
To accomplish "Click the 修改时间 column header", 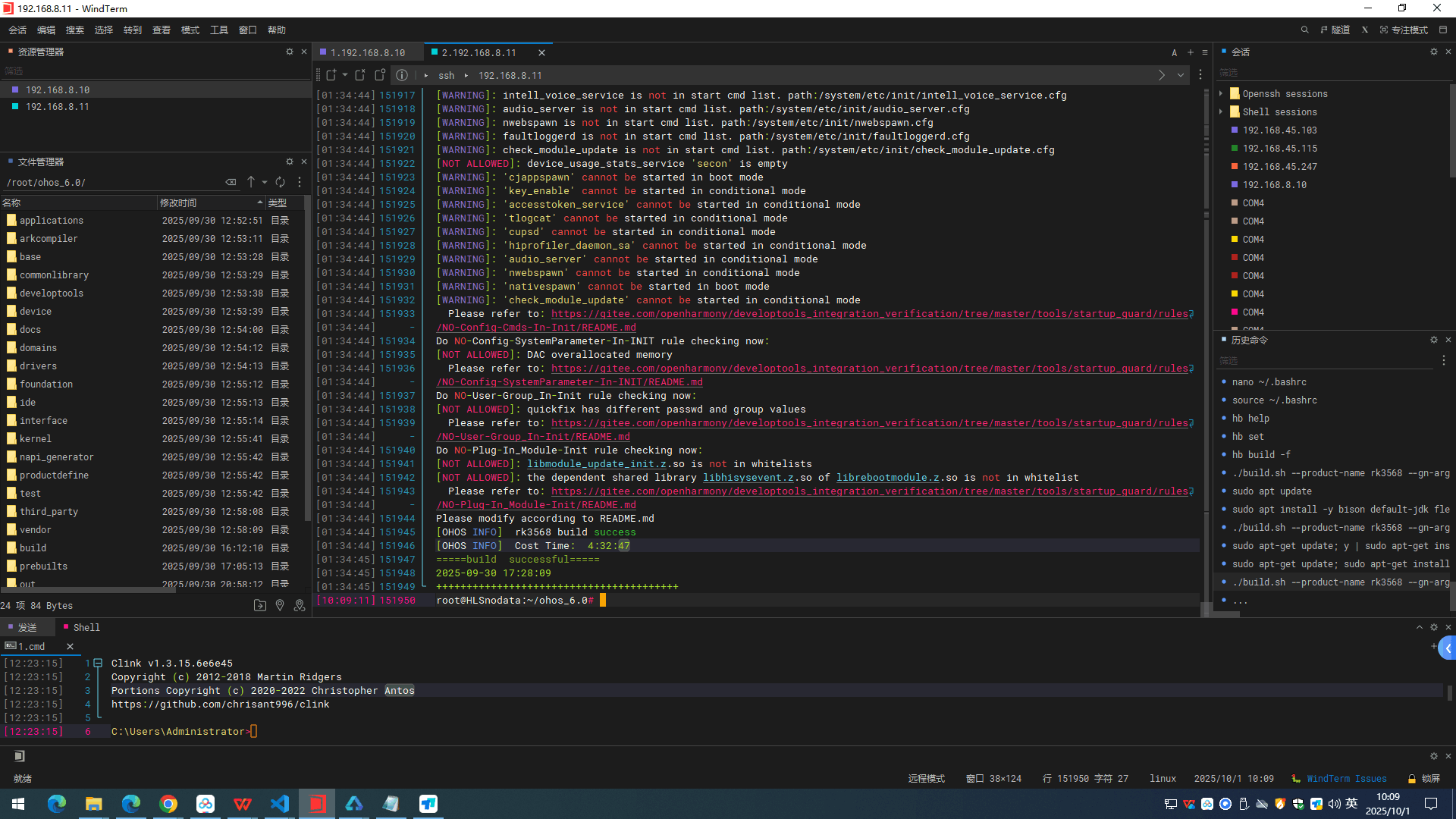I will pyautogui.click(x=211, y=202).
